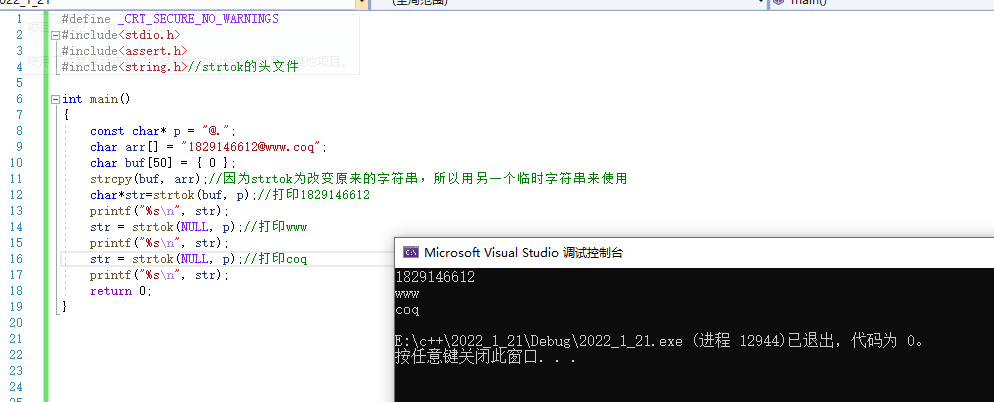This screenshot has height=402, width=994.
Task: Click line number 13 in the gutter
Action: point(16,211)
